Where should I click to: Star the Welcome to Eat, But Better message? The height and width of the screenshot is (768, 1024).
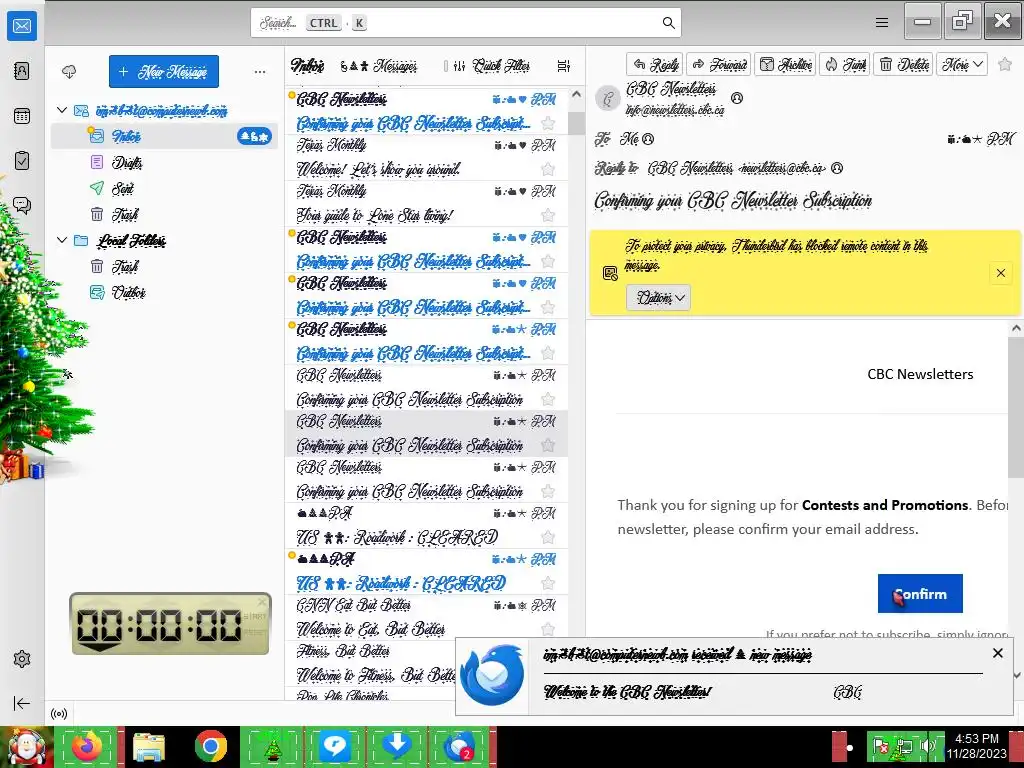pos(548,629)
